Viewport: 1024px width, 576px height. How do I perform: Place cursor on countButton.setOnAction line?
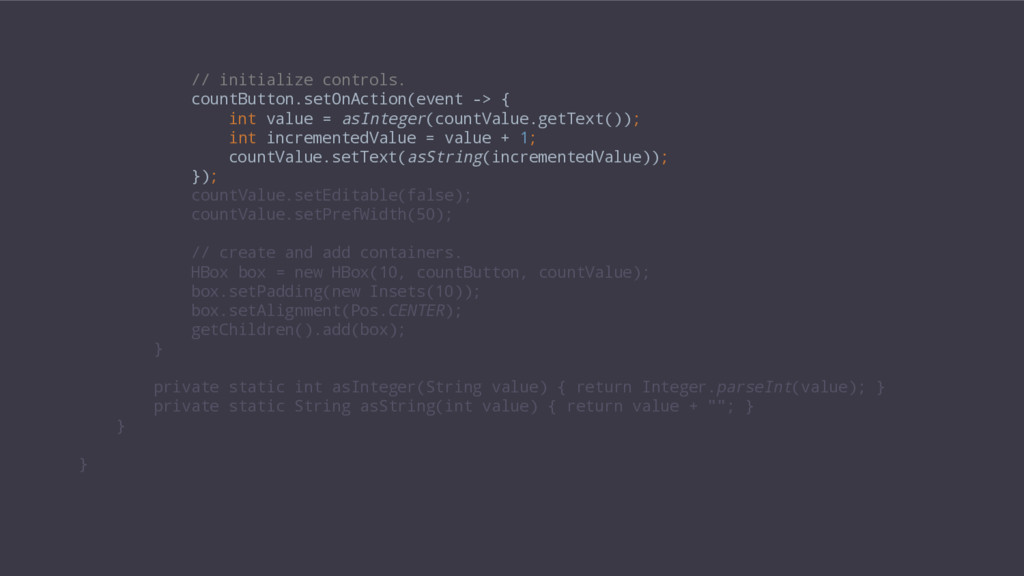click(350, 99)
